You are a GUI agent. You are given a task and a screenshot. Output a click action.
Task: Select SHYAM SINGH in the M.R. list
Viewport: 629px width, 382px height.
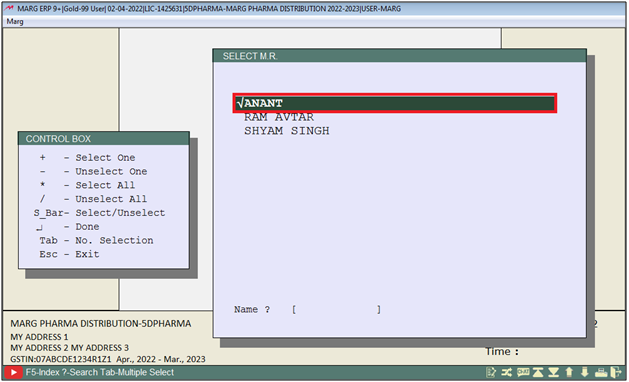[286, 131]
